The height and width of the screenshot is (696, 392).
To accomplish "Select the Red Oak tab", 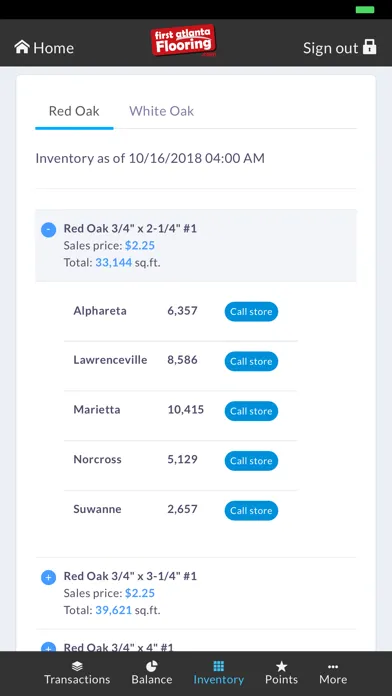I will coord(74,111).
